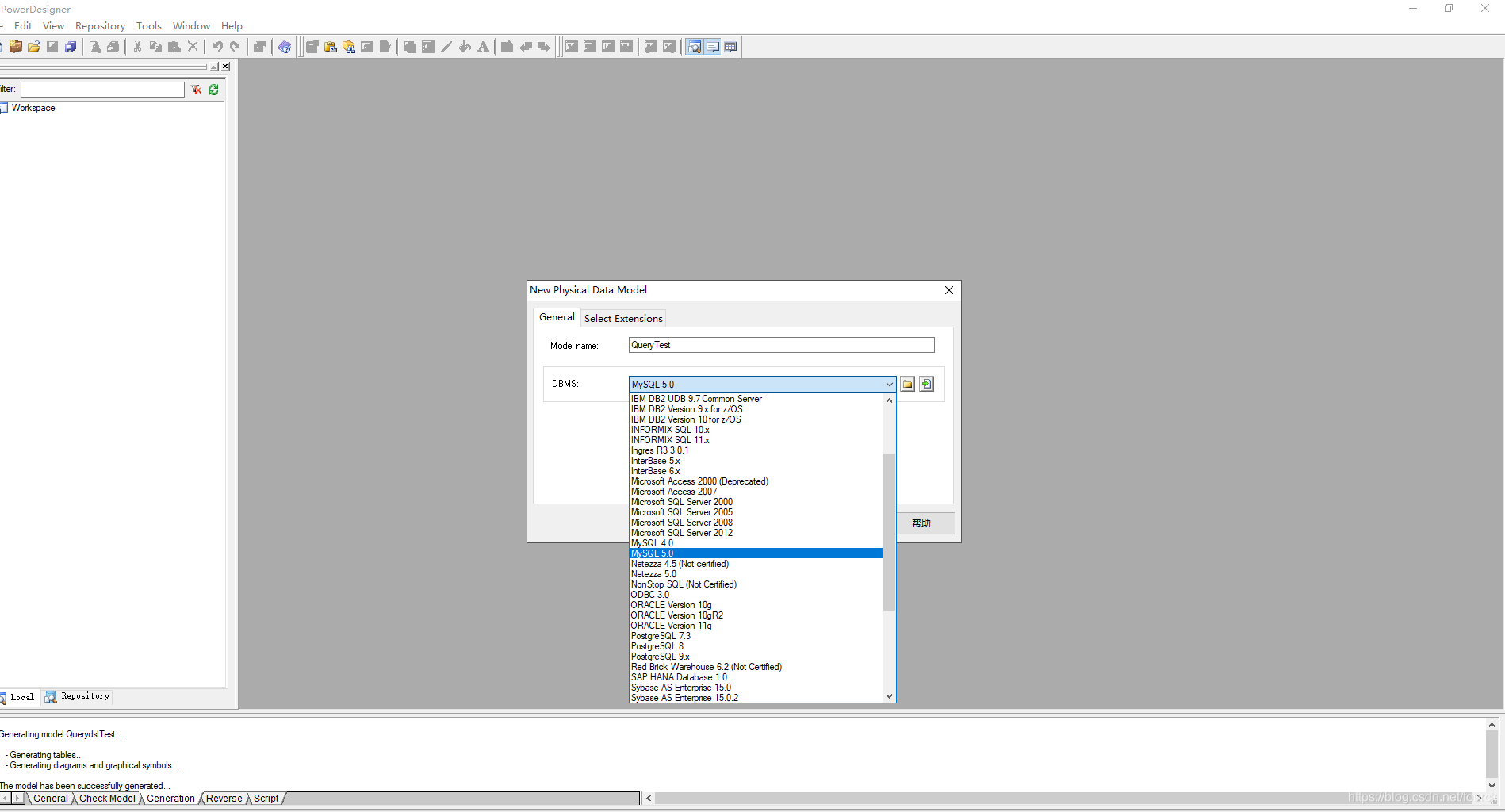Click the New Project toolbar icon
This screenshot has width=1505, height=812.
coord(16,47)
